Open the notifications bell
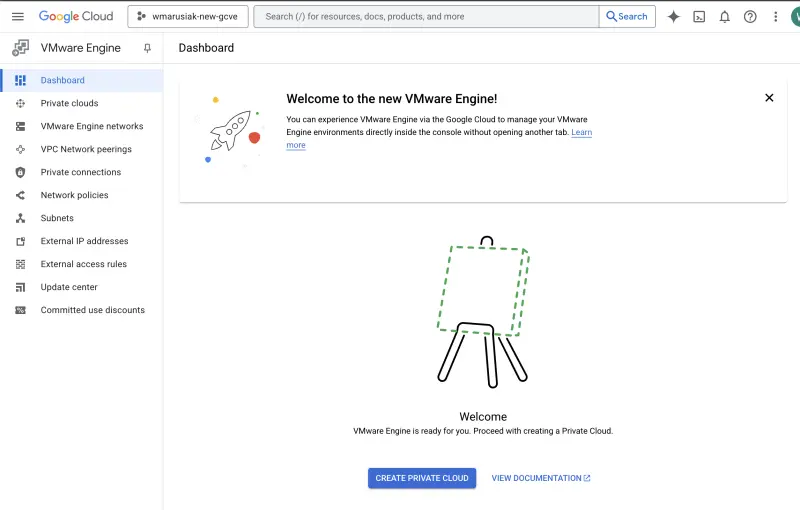The height and width of the screenshot is (510, 800). point(724,17)
